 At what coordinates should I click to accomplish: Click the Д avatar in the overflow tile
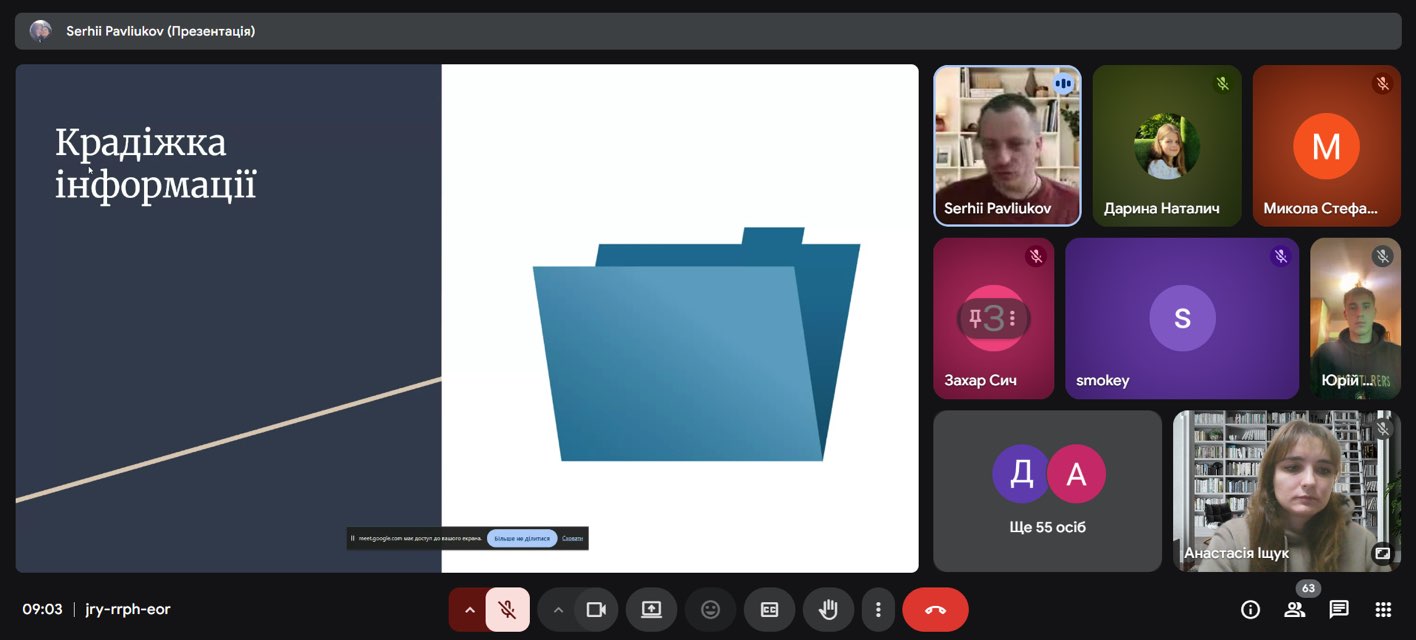tap(1021, 474)
